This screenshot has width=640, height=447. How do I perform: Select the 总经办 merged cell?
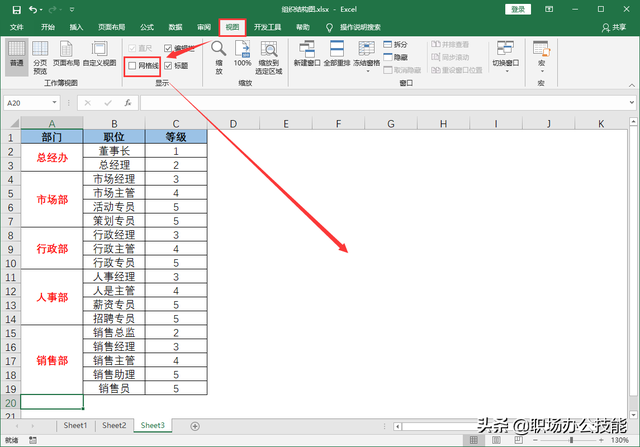(52, 158)
